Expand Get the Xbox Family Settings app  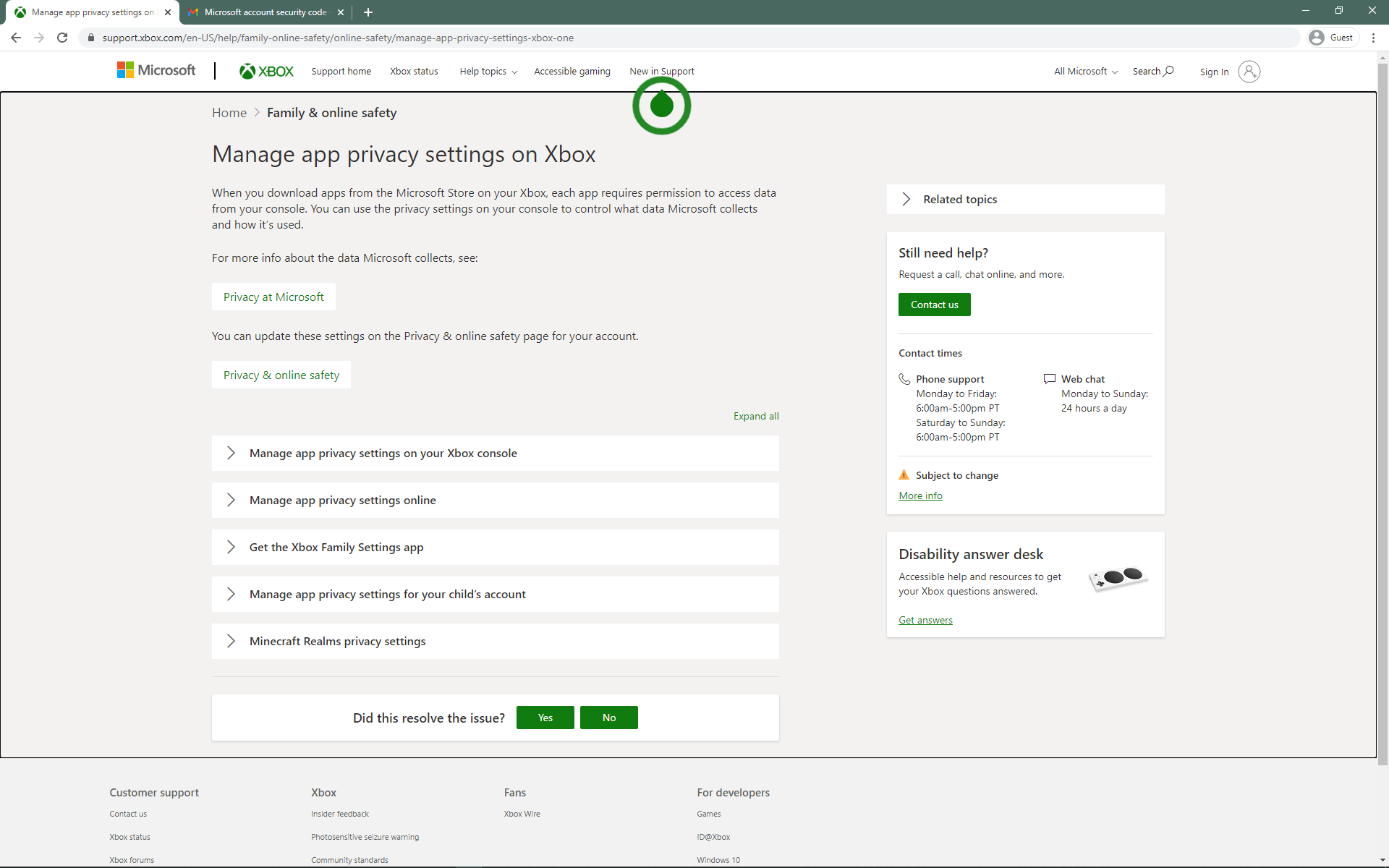tap(231, 546)
